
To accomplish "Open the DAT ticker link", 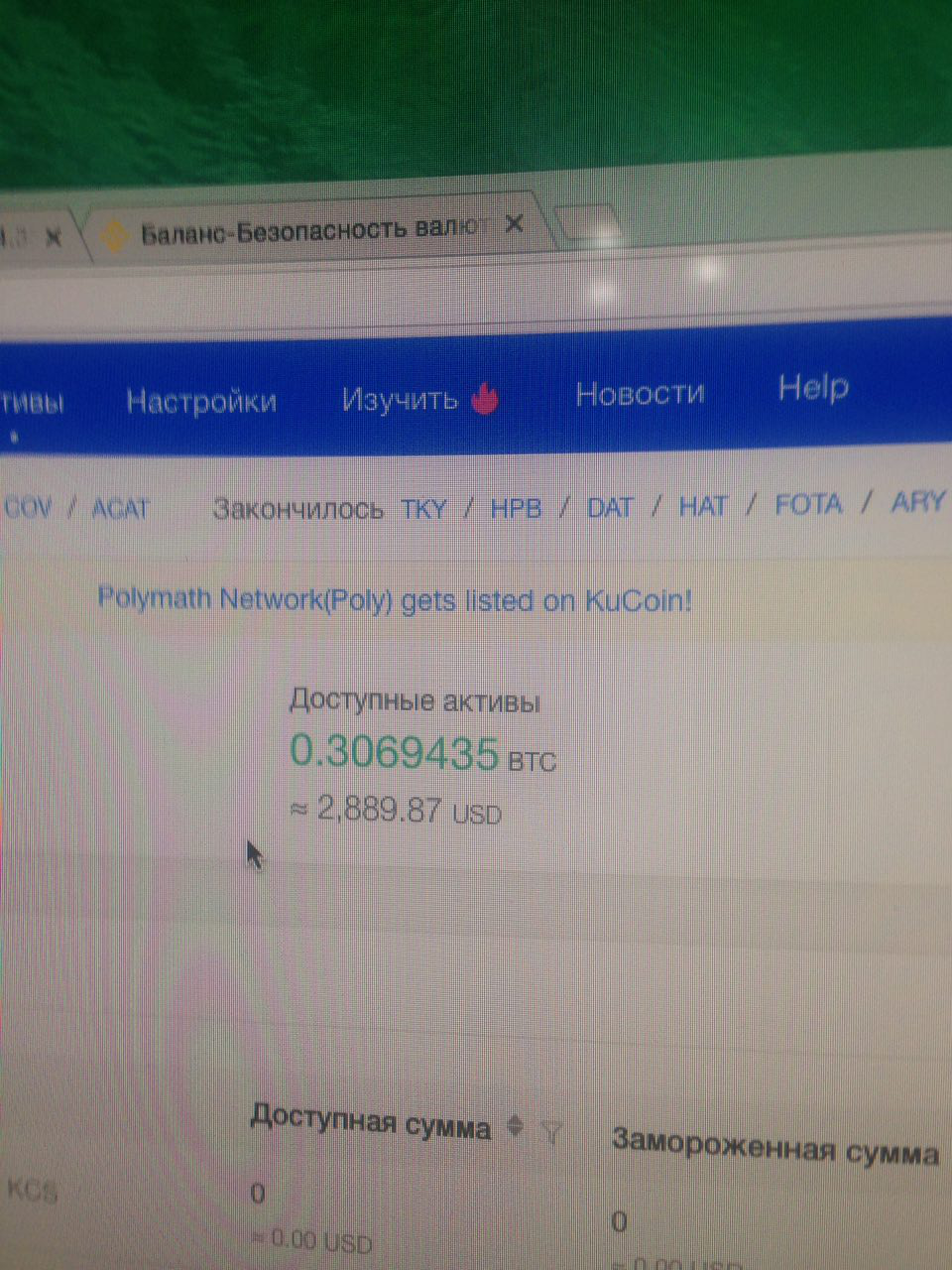I will click(610, 507).
